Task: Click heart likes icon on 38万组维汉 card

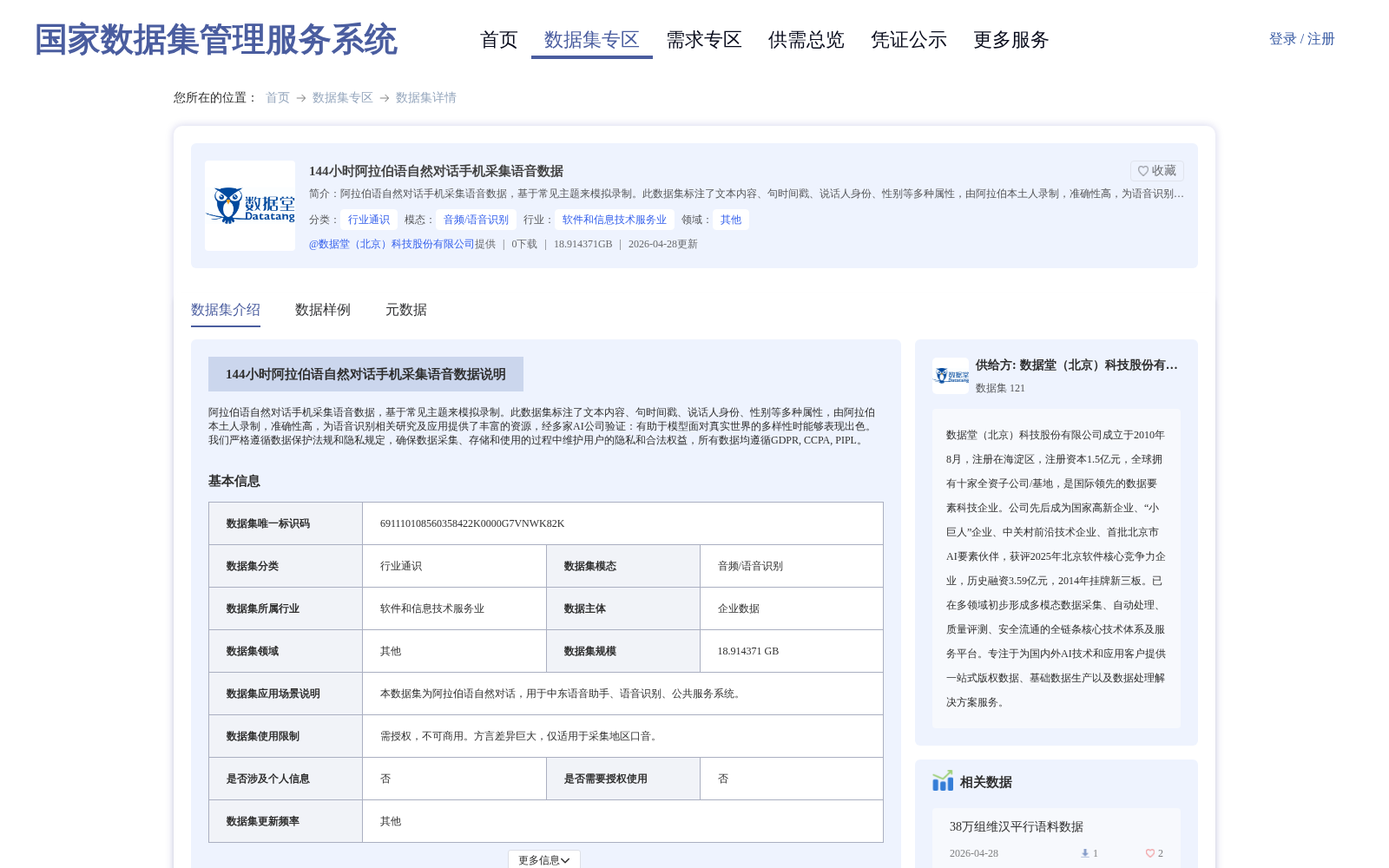Action: pyautogui.click(x=1150, y=853)
